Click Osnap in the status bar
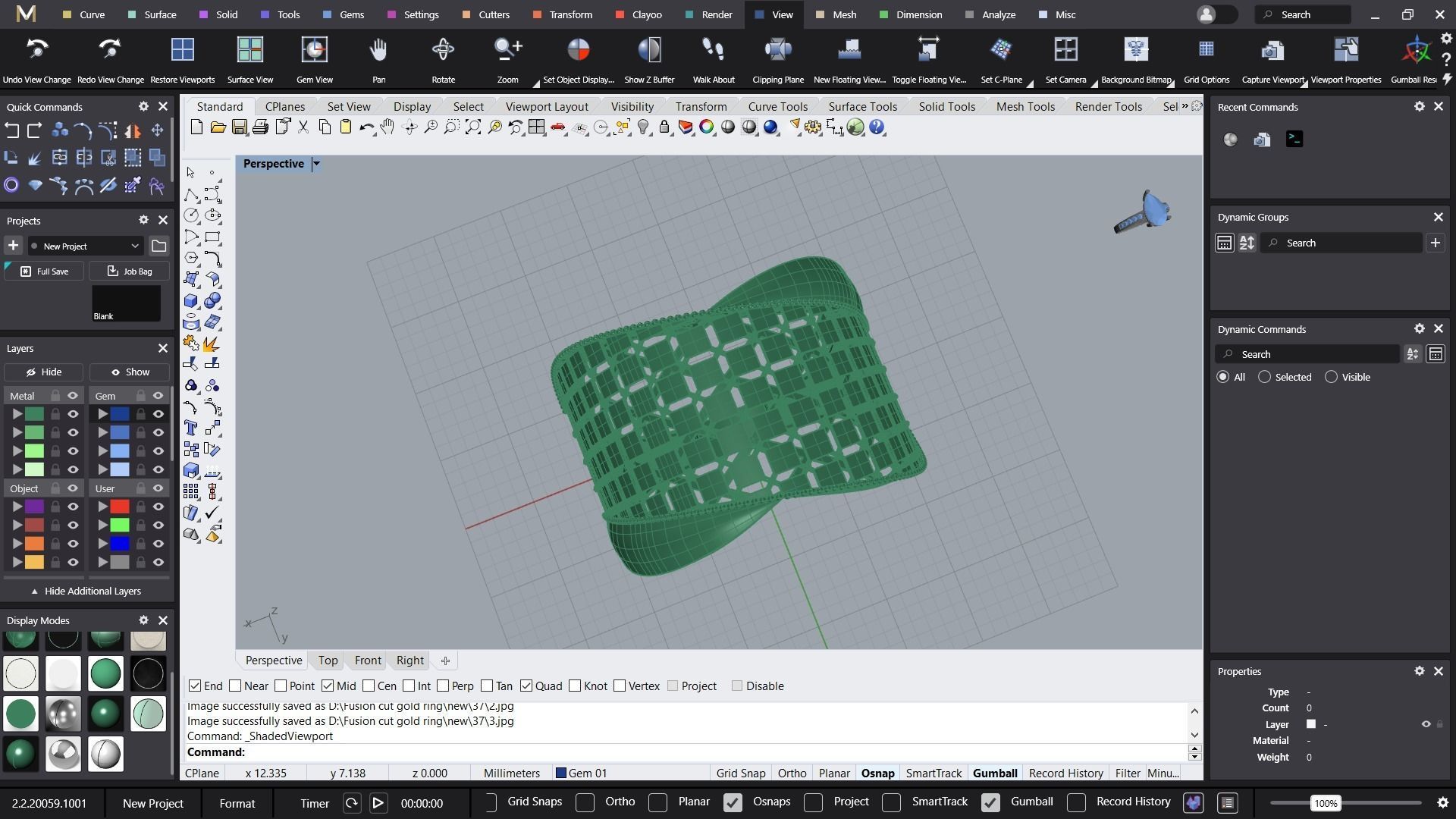 coord(877,773)
